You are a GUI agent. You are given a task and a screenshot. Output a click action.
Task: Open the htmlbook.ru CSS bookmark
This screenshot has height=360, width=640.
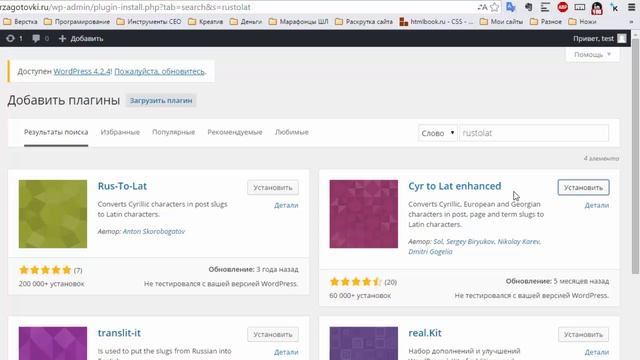click(x=436, y=22)
